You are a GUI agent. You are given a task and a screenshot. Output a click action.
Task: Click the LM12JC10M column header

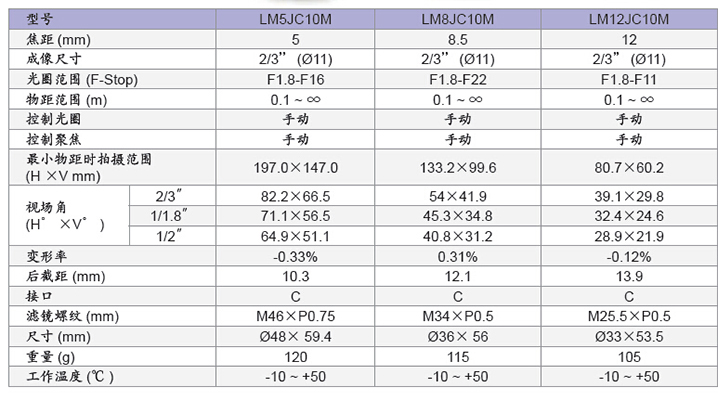tap(628, 16)
